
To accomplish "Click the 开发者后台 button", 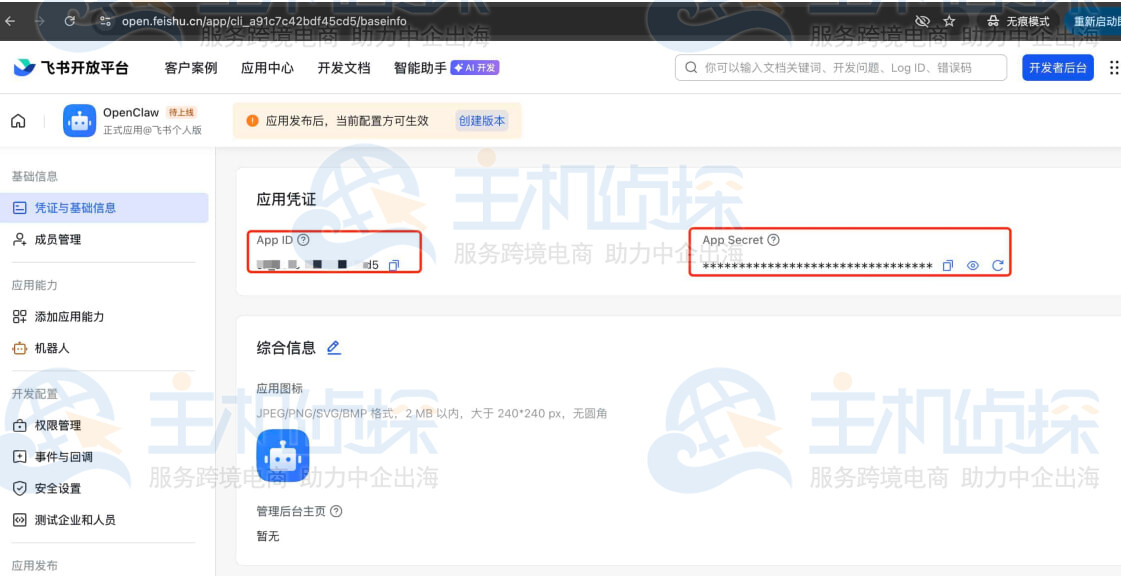I will pos(1057,68).
